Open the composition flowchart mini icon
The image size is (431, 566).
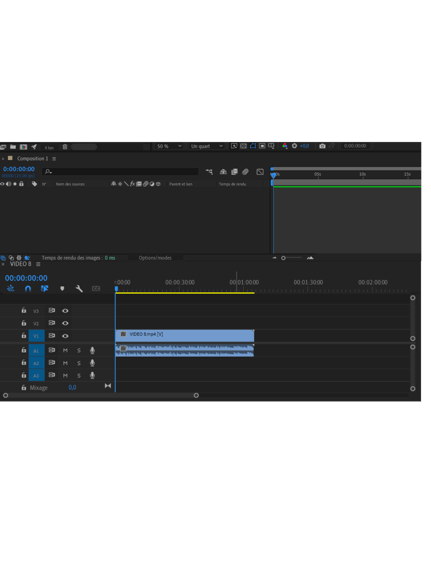[209, 172]
